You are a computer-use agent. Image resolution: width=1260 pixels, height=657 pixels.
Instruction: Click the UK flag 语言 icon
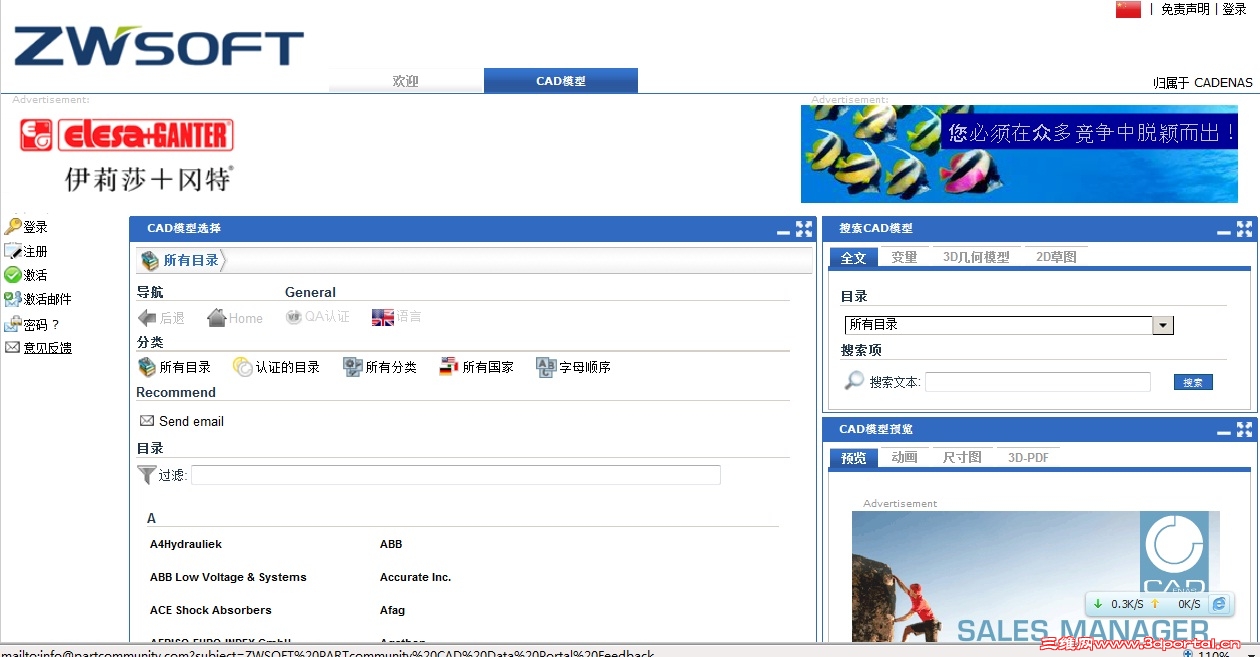coord(383,317)
